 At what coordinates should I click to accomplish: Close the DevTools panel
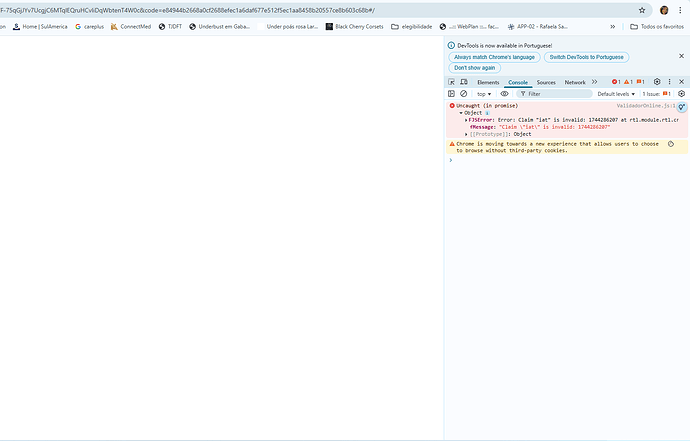[x=681, y=81]
